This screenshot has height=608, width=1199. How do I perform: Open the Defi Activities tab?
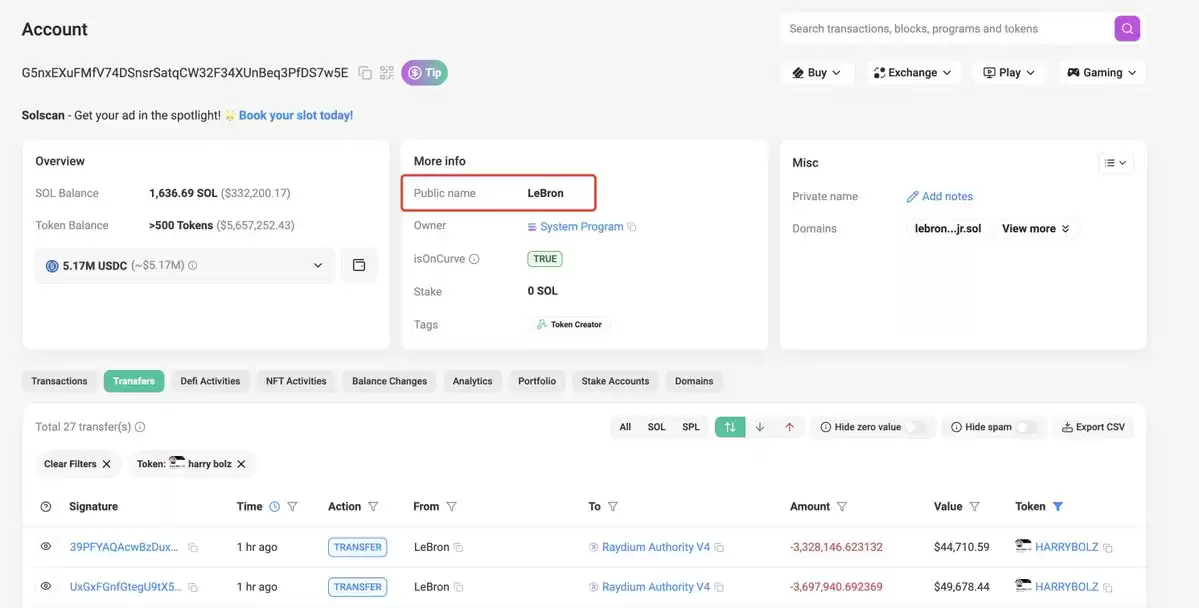[210, 381]
